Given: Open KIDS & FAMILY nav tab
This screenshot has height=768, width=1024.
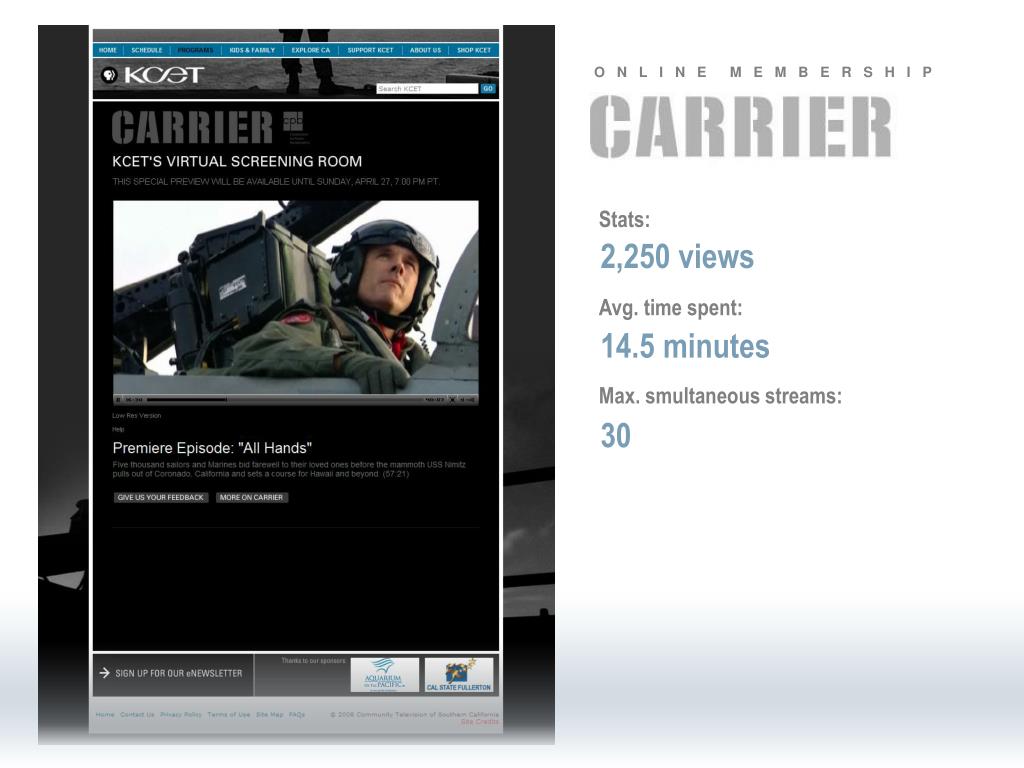Looking at the screenshot, I should [x=252, y=50].
